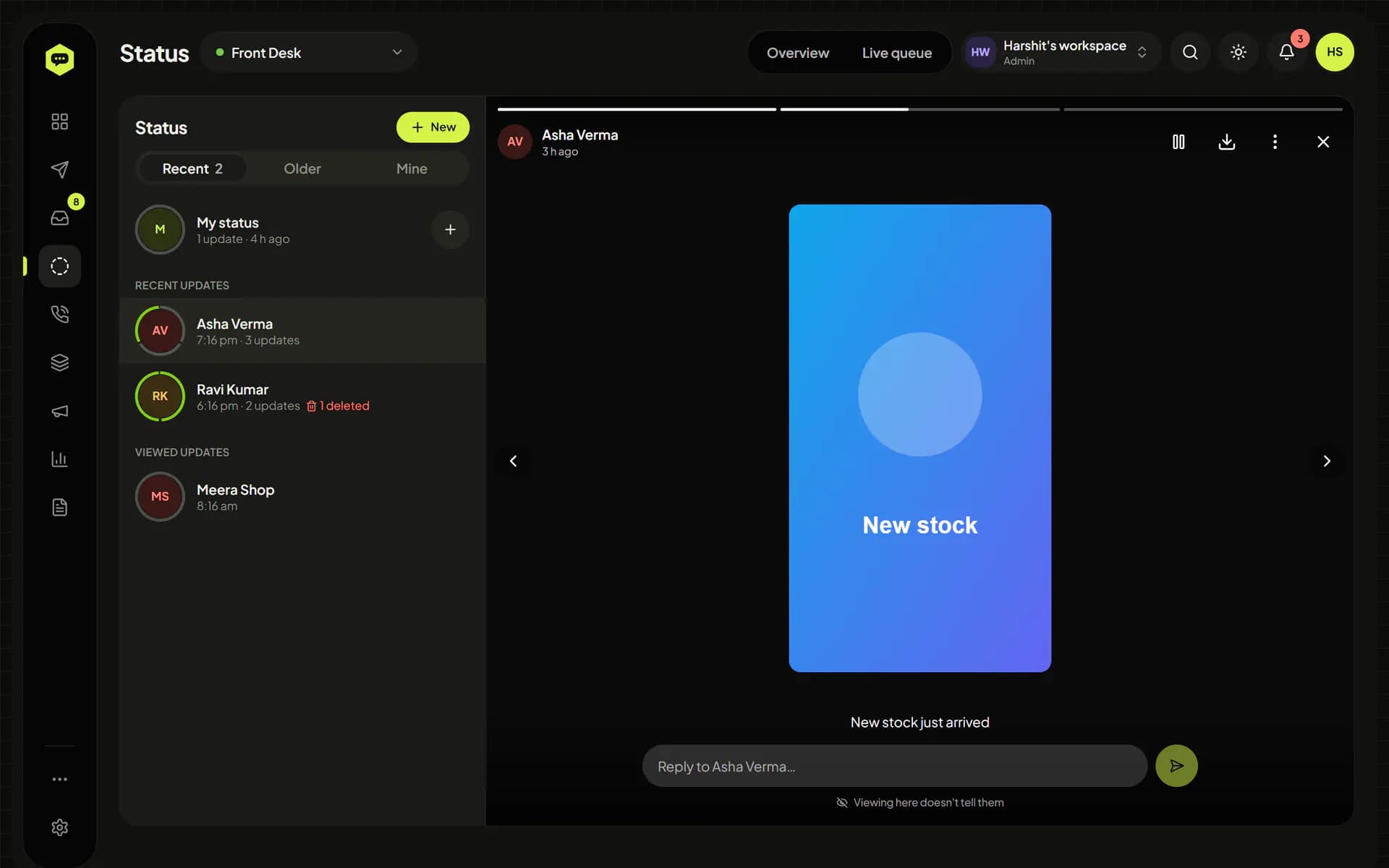Image resolution: width=1389 pixels, height=868 pixels.
Task: Open the notifications bell with badge 3
Action: coord(1286,52)
